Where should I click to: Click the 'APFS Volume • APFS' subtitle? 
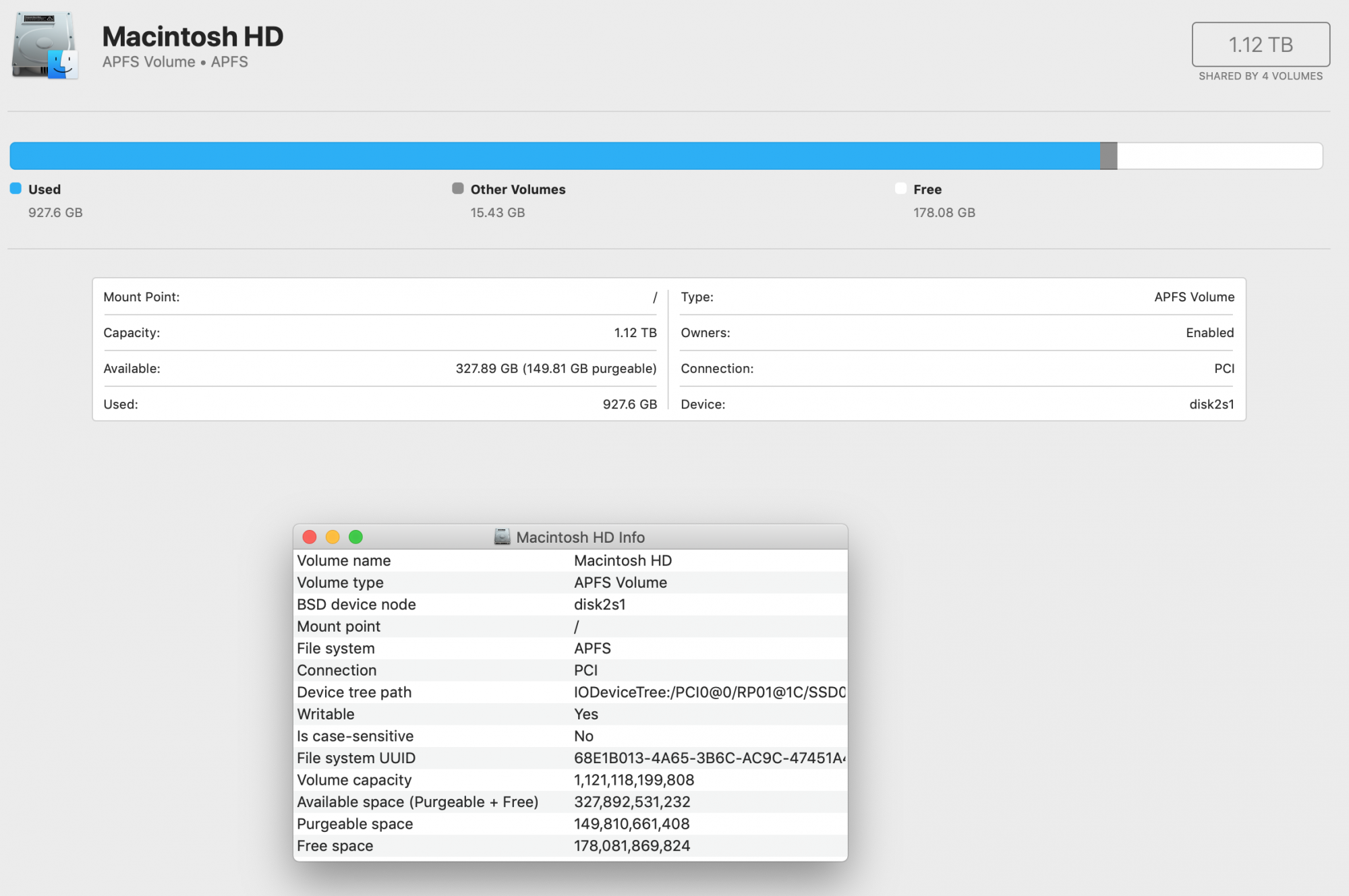point(175,62)
